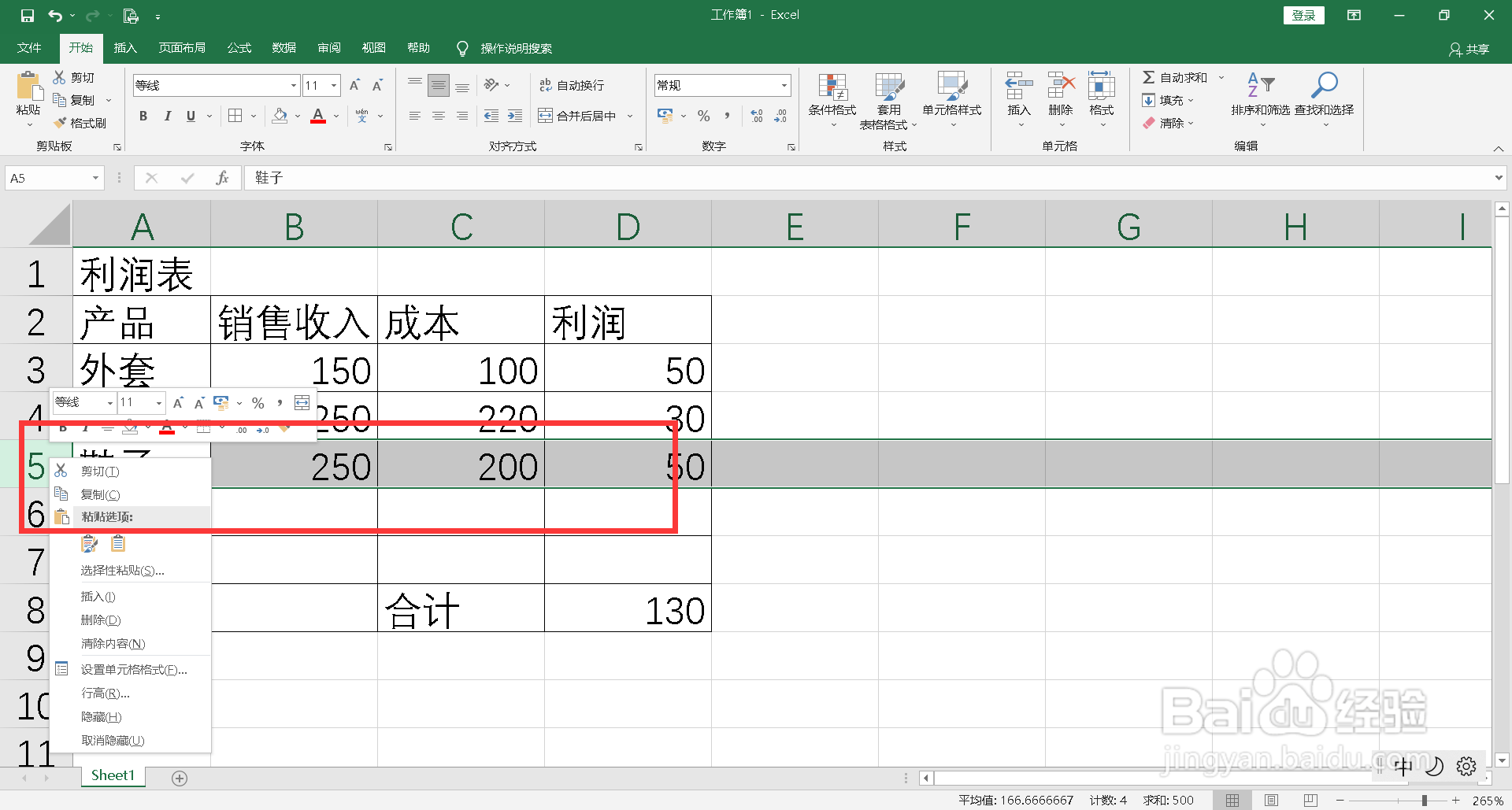The height and width of the screenshot is (810, 1512).
Task: Select the Format Painter tool
Action: pos(77,122)
